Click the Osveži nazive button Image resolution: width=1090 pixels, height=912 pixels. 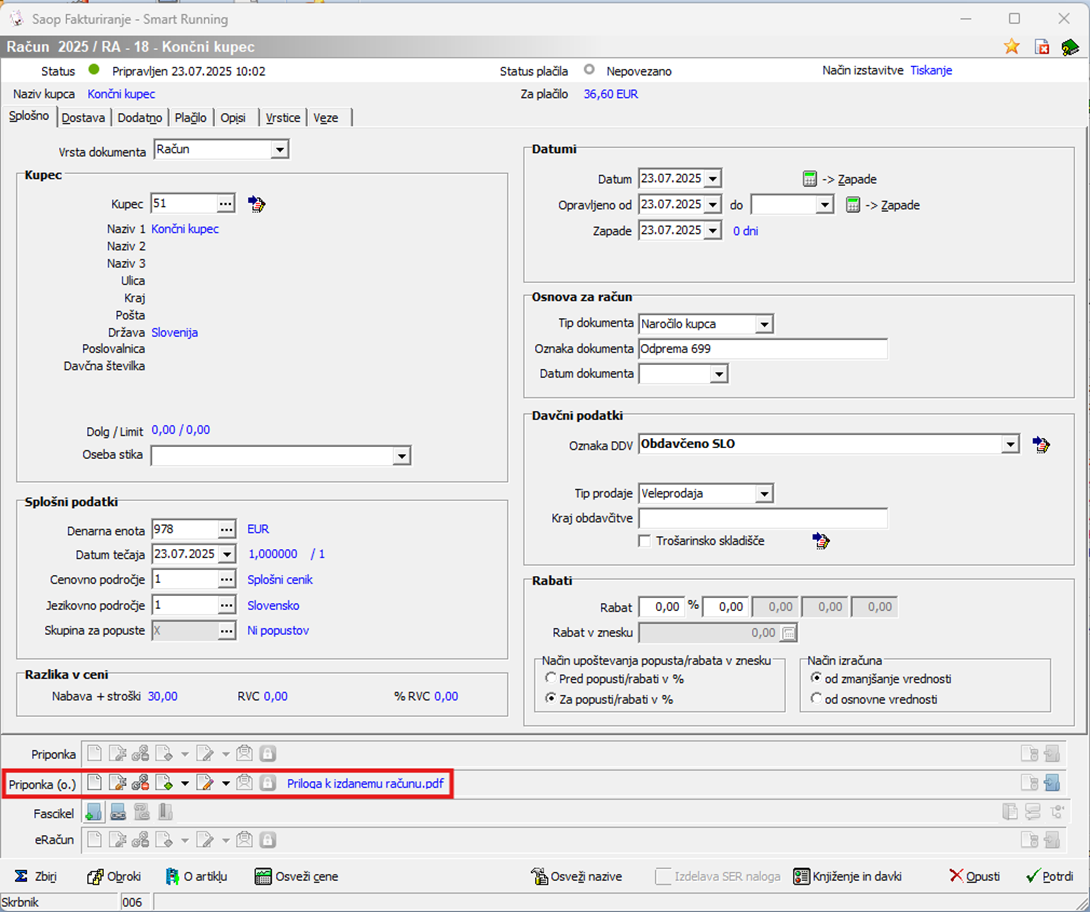click(x=576, y=876)
